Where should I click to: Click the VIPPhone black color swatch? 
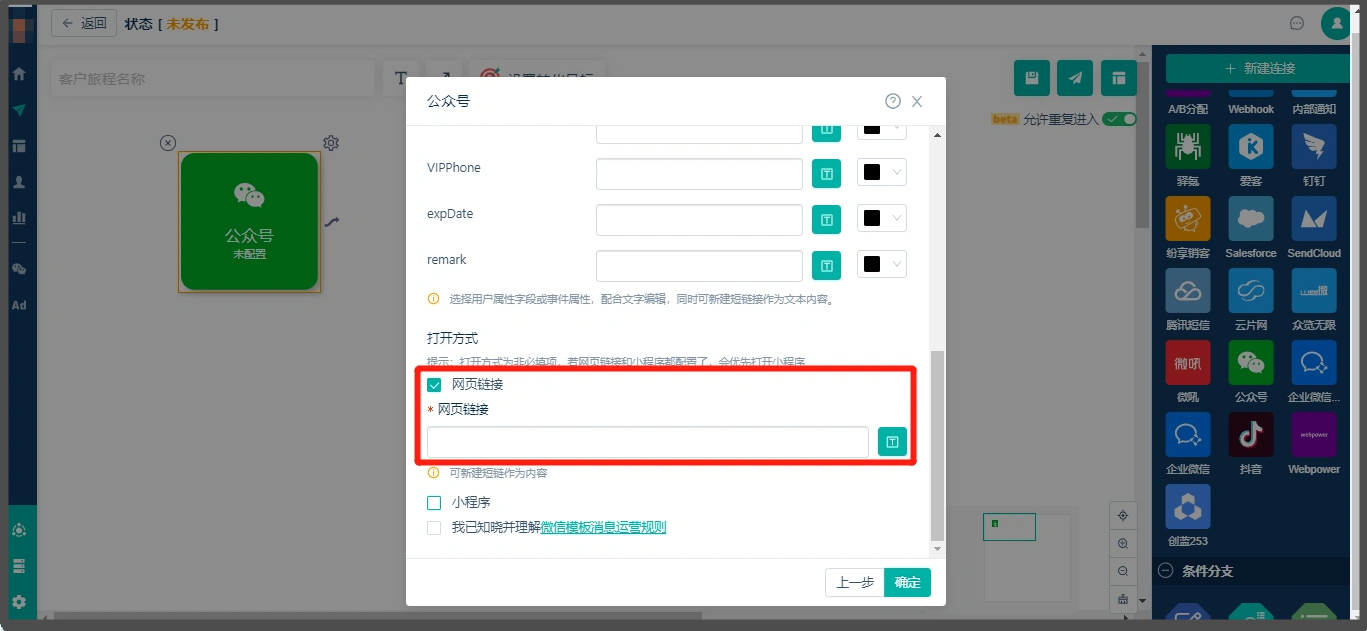pos(871,172)
